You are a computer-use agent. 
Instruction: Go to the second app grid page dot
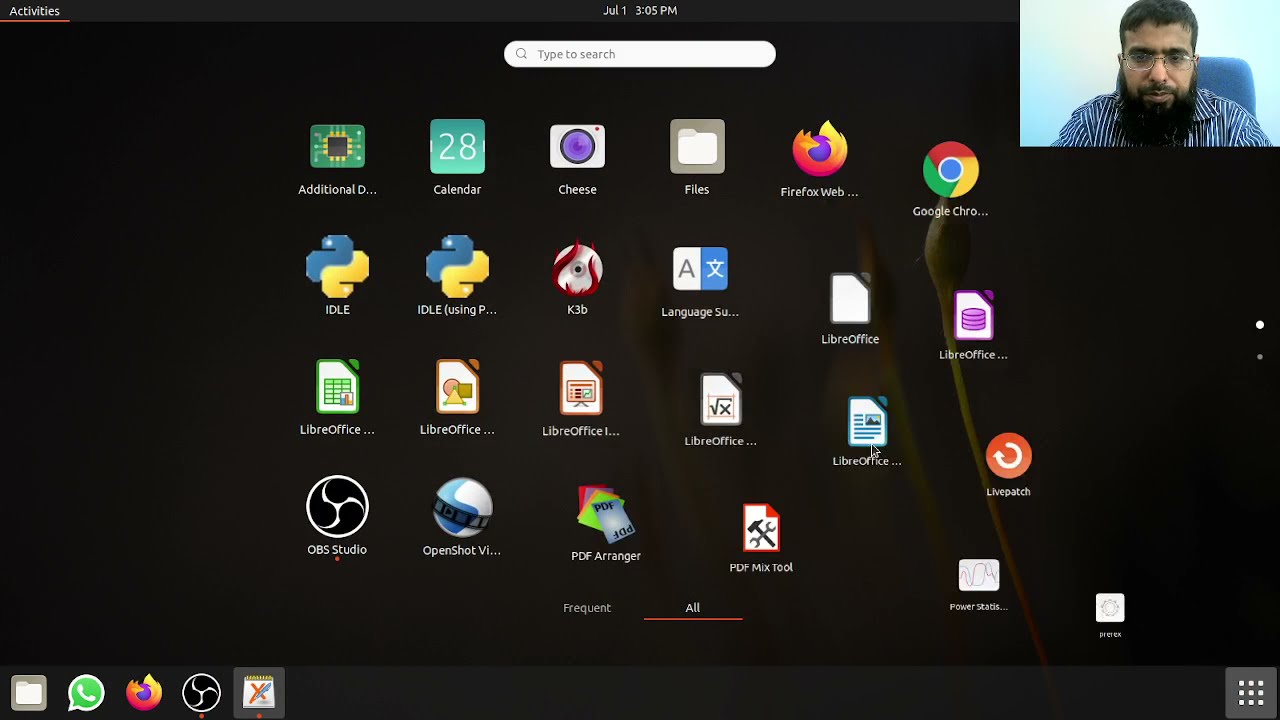coord(1260,356)
